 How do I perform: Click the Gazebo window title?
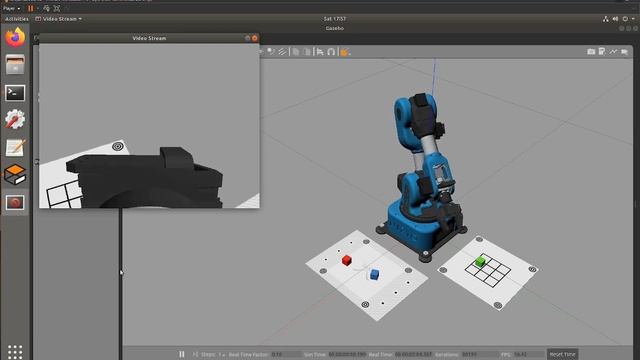coord(335,28)
